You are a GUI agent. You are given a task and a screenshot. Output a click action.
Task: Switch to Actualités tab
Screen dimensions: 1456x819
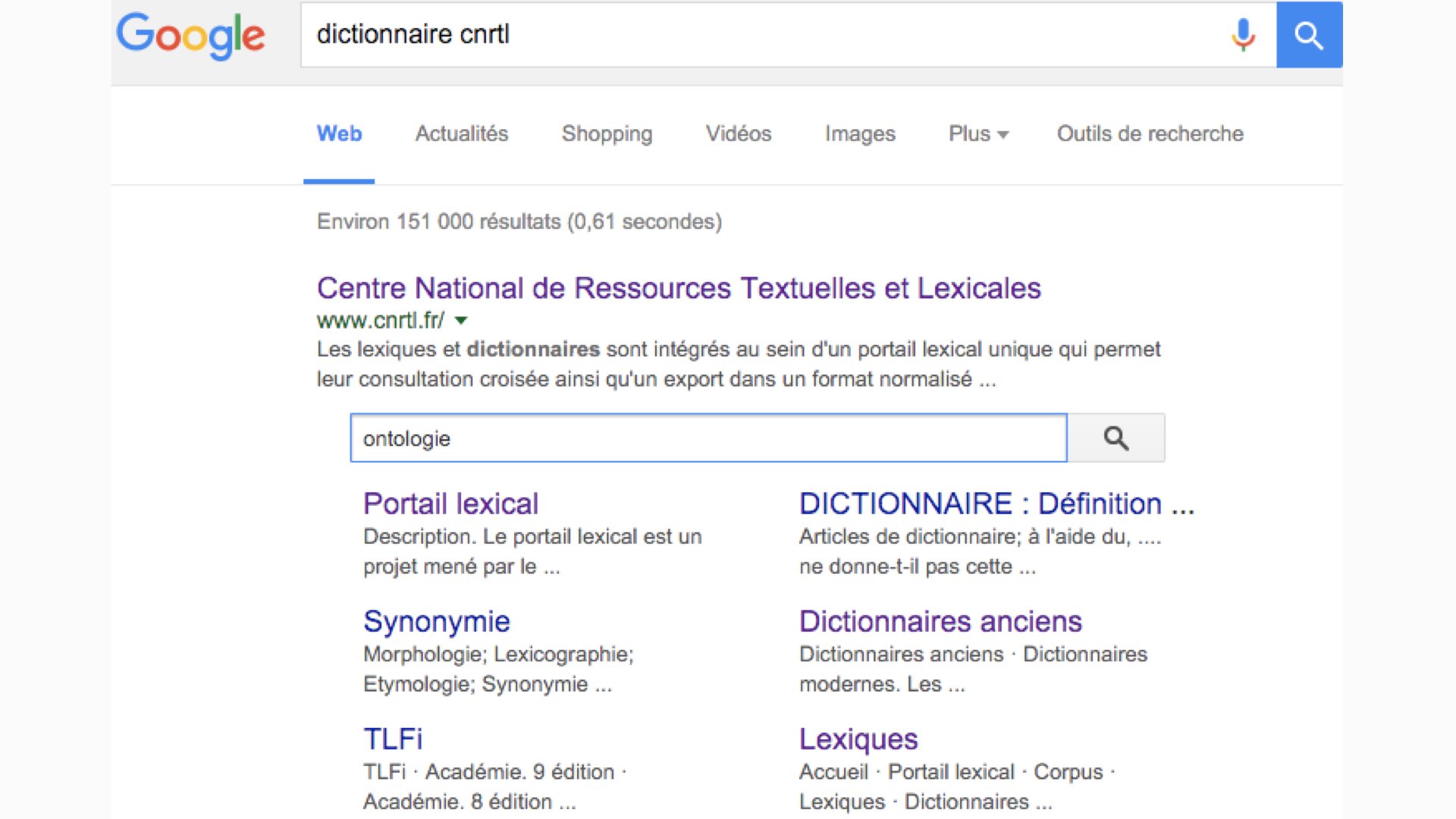point(461,133)
